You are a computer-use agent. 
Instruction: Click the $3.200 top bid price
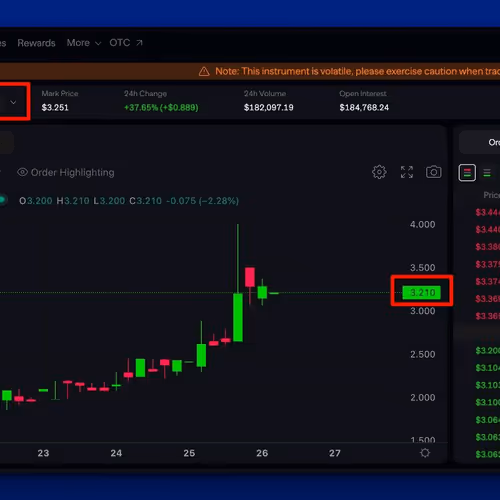pos(488,350)
